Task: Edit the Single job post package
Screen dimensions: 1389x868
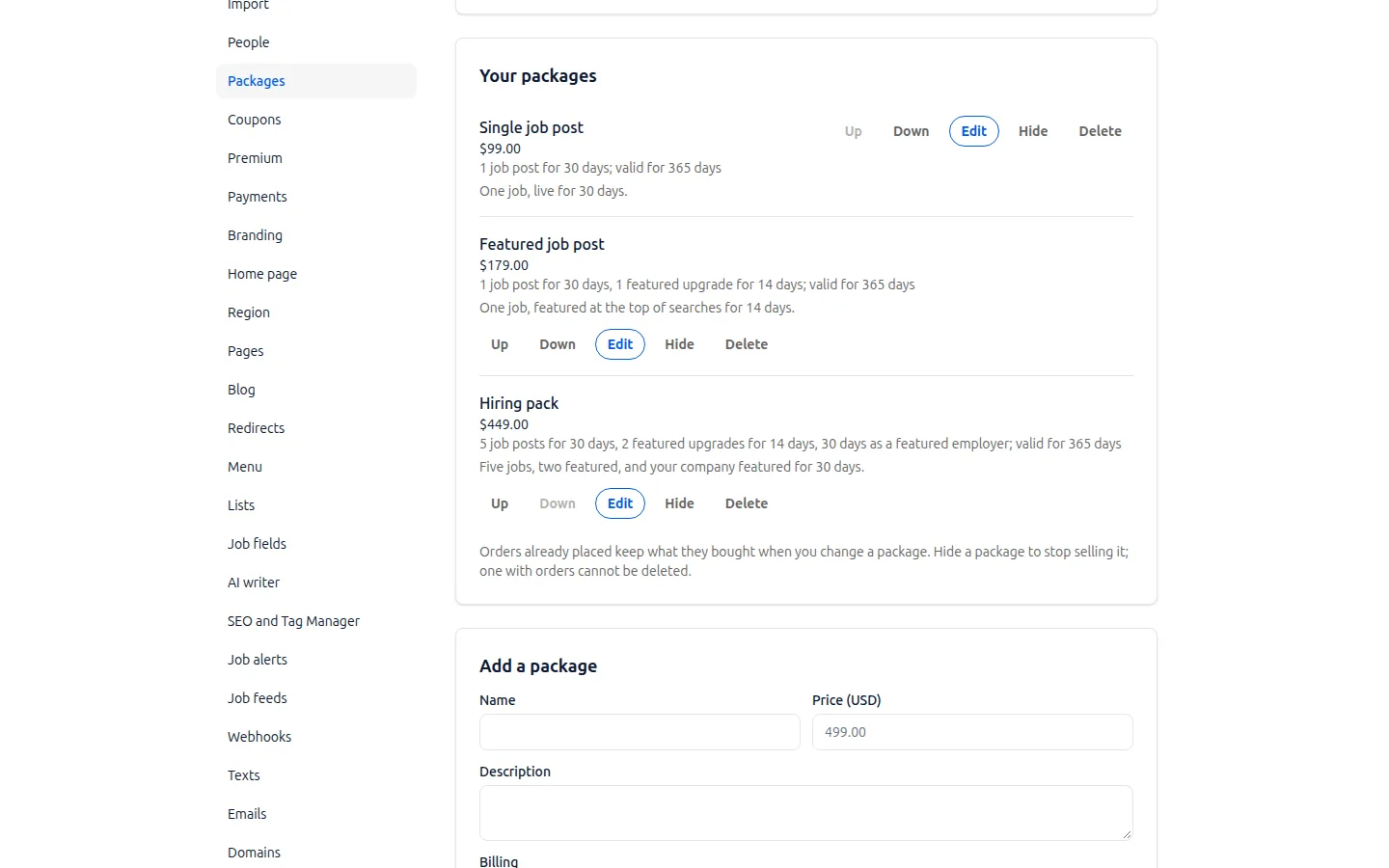Action: pos(974,131)
